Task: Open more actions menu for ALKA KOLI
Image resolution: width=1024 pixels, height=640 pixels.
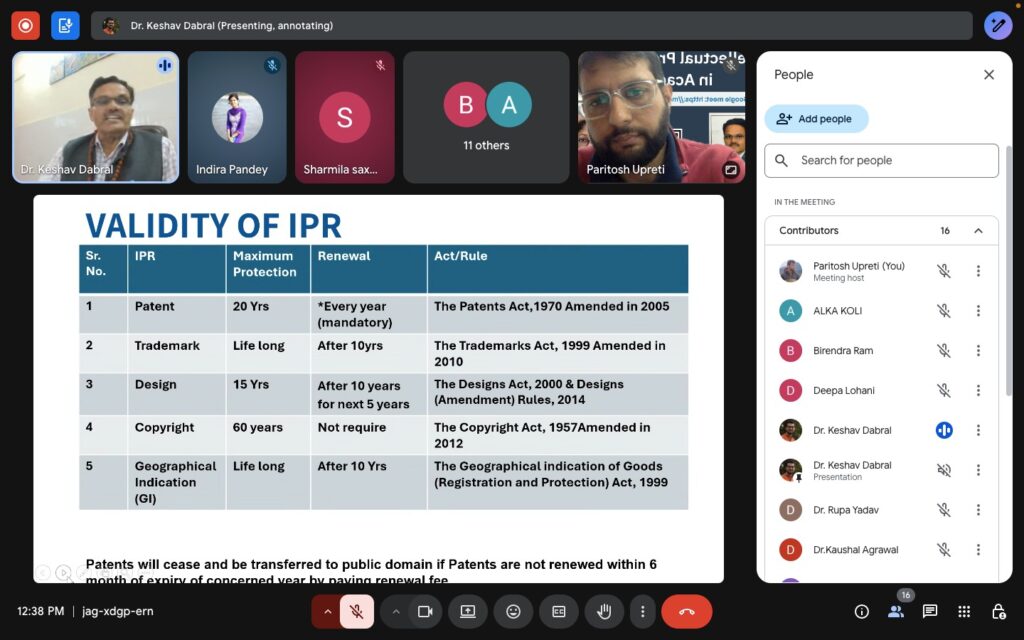Action: [x=978, y=311]
